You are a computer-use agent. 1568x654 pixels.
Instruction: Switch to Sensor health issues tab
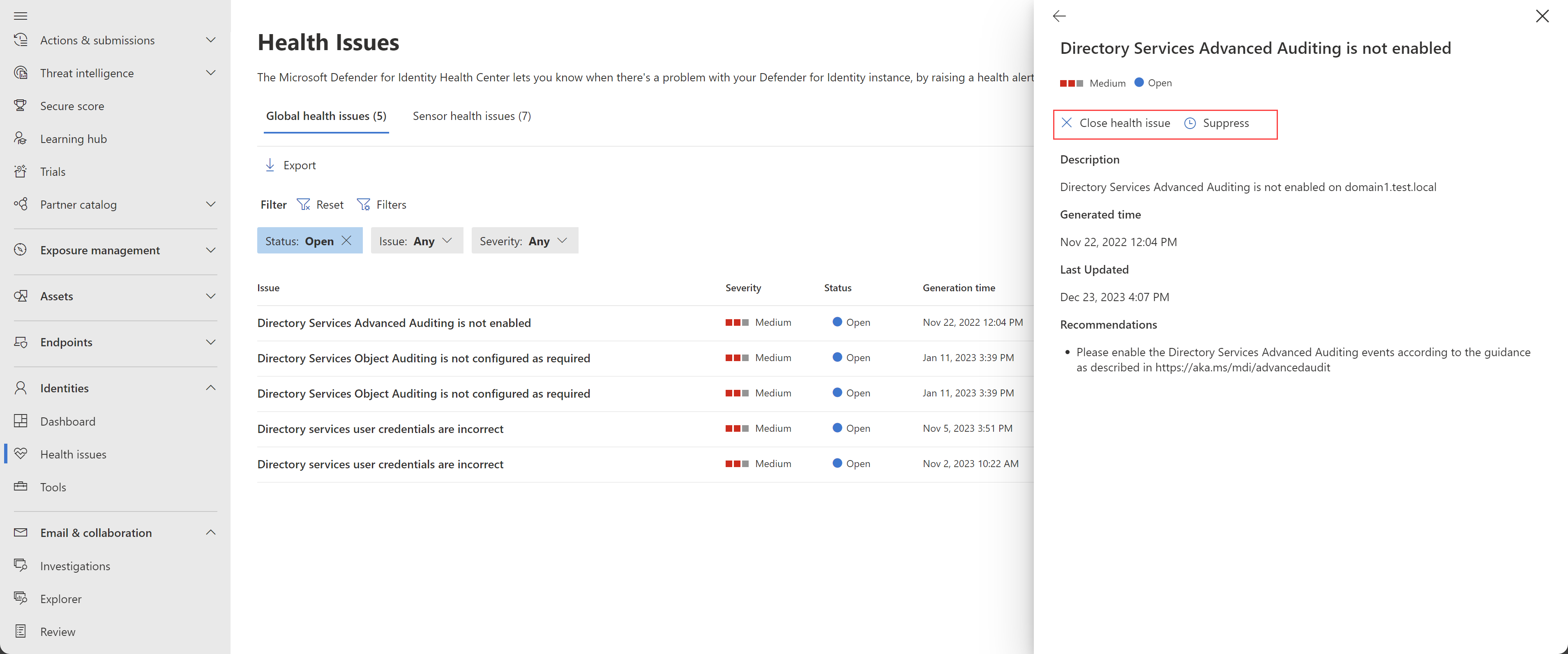point(472,116)
